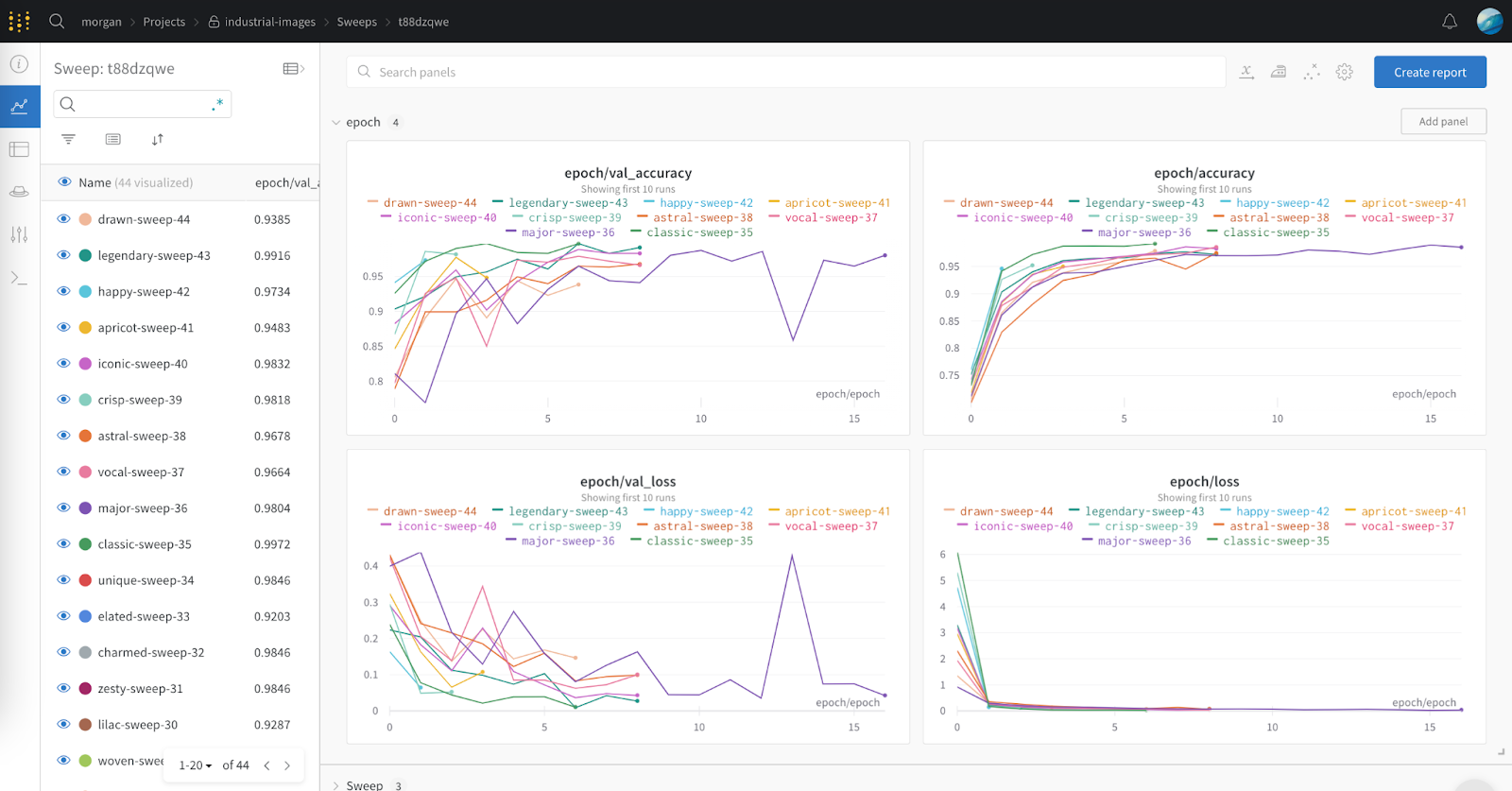
Task: Open the sweep controls sidebar icon
Action: coord(19,192)
